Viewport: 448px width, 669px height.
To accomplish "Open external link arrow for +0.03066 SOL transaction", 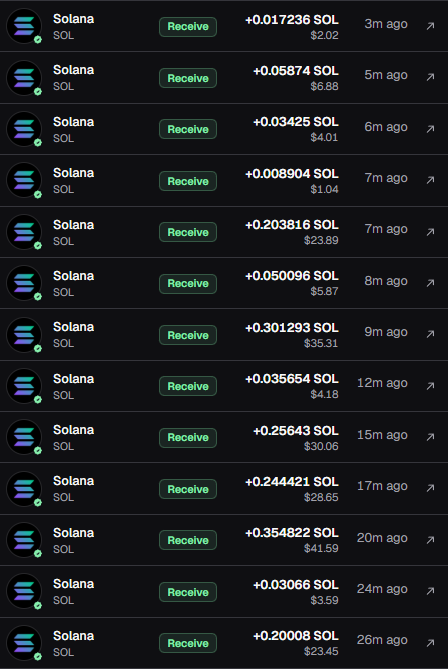I will click(x=431, y=591).
